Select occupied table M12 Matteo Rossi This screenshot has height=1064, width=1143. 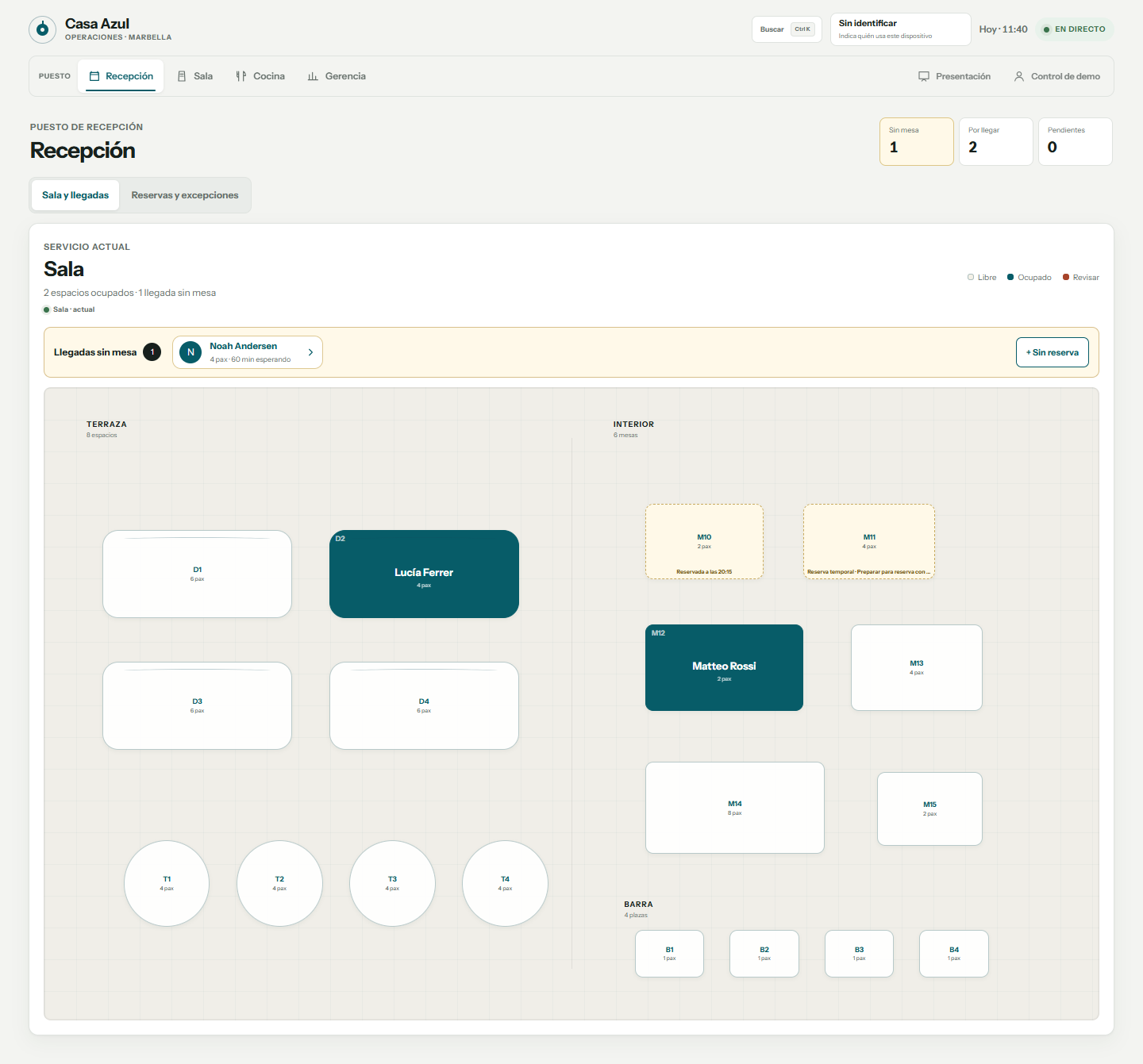click(x=724, y=667)
